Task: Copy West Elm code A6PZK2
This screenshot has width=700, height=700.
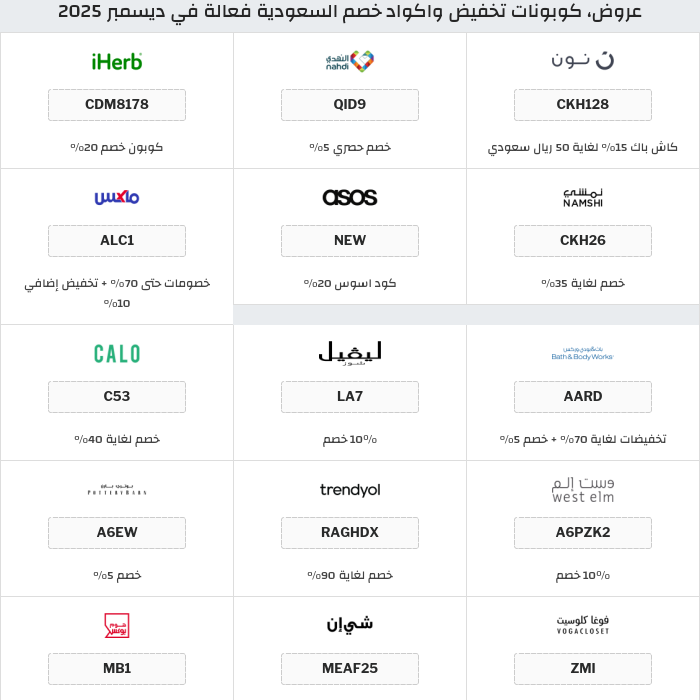Action: tap(582, 533)
